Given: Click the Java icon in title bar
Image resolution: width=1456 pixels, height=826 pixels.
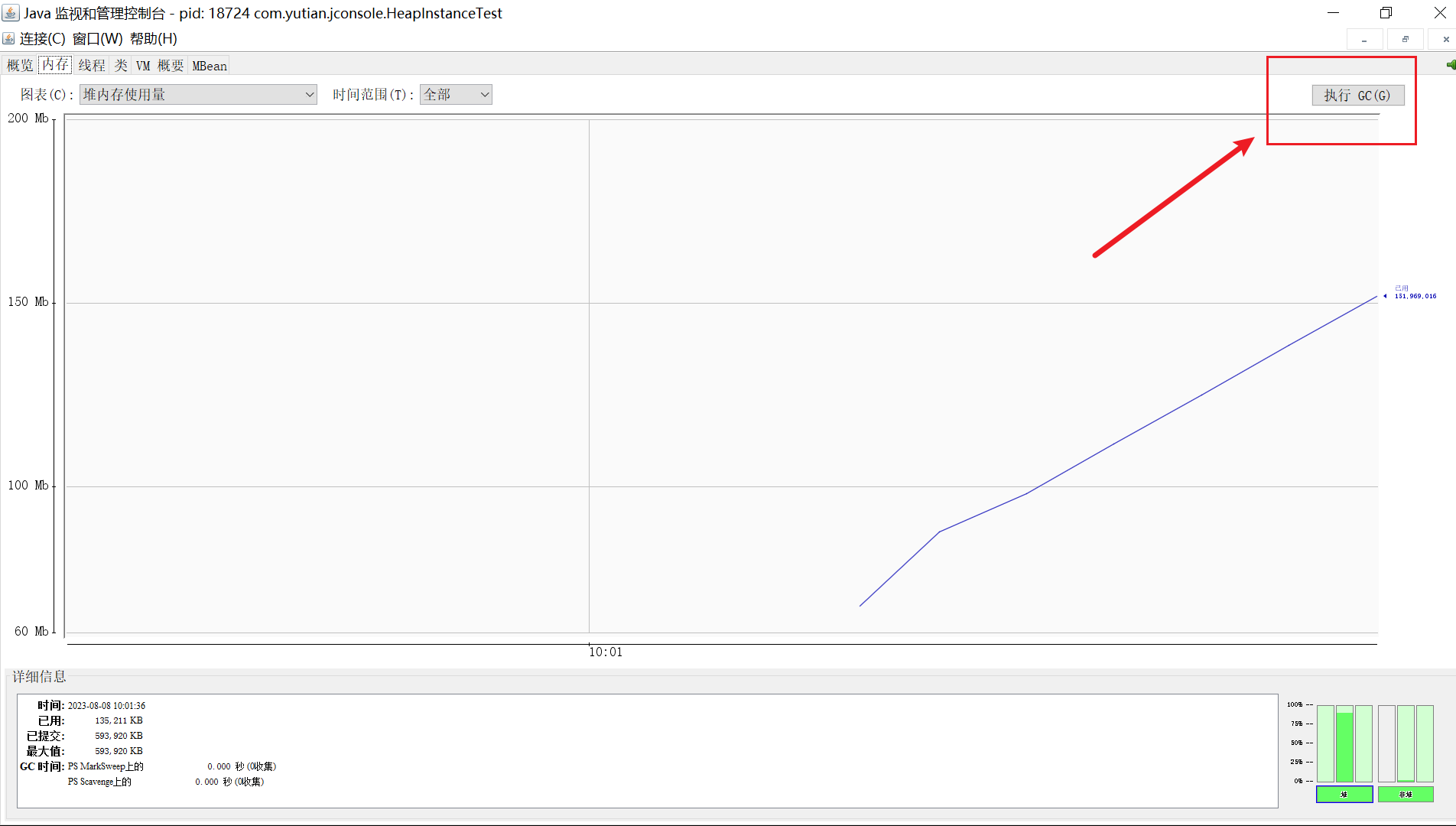Looking at the screenshot, I should tap(11, 13).
